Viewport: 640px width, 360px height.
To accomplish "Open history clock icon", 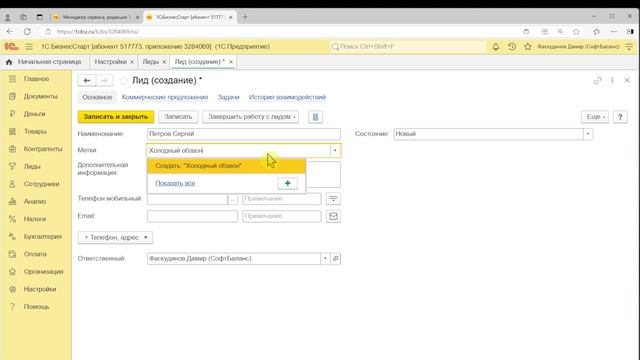I will [x=512, y=47].
